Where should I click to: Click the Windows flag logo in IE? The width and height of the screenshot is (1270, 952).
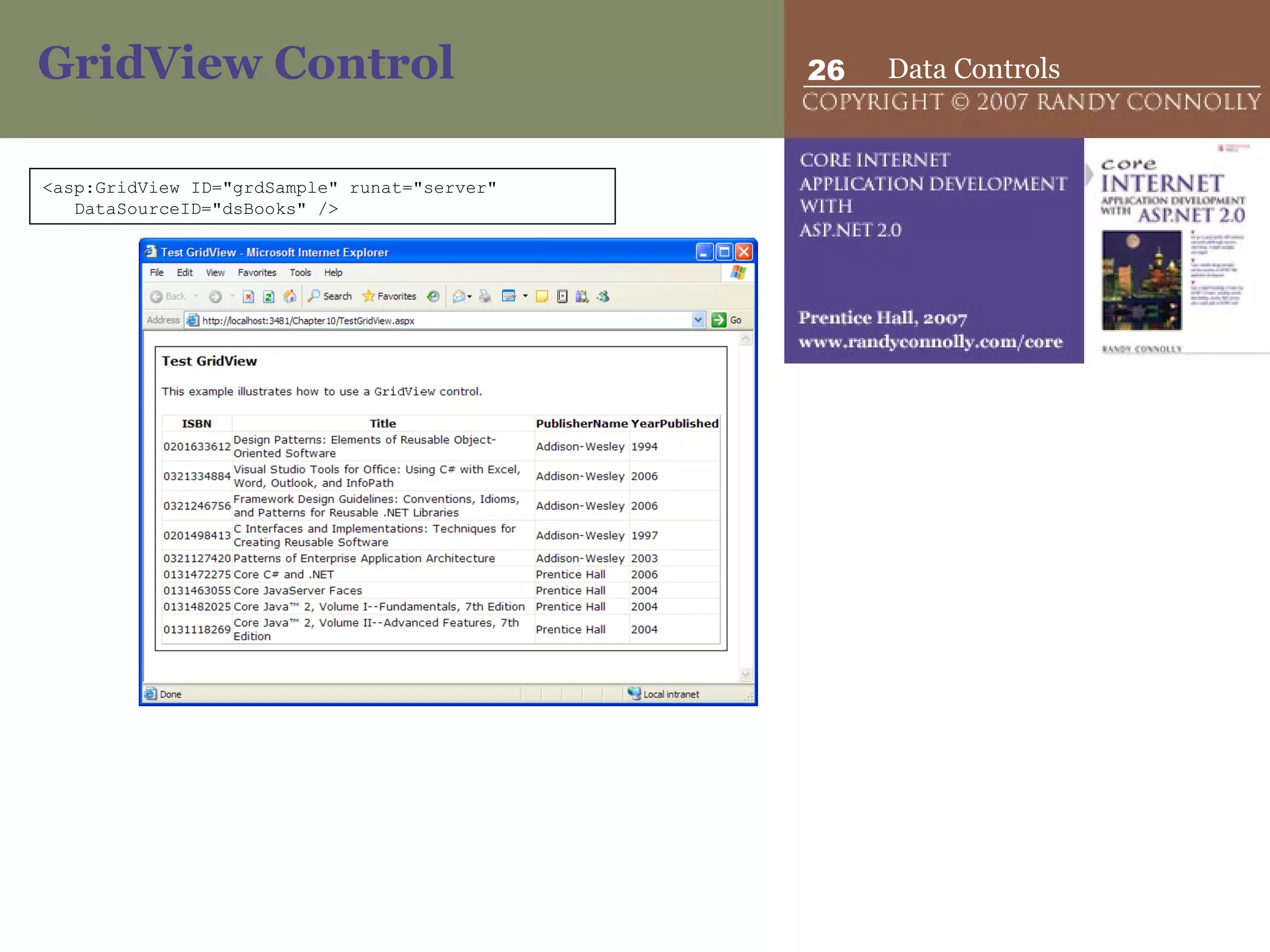click(738, 273)
